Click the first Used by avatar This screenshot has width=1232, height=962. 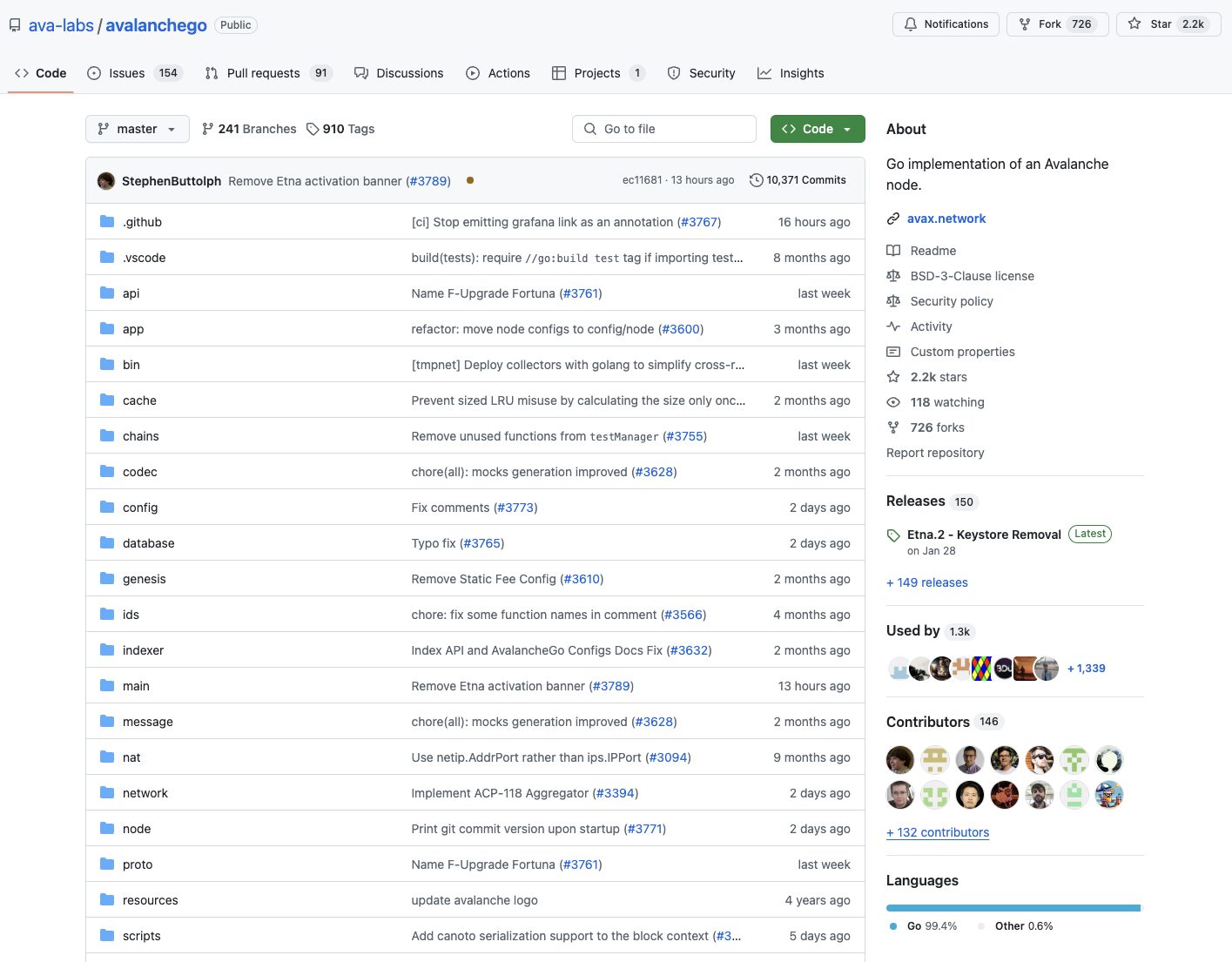pos(899,669)
